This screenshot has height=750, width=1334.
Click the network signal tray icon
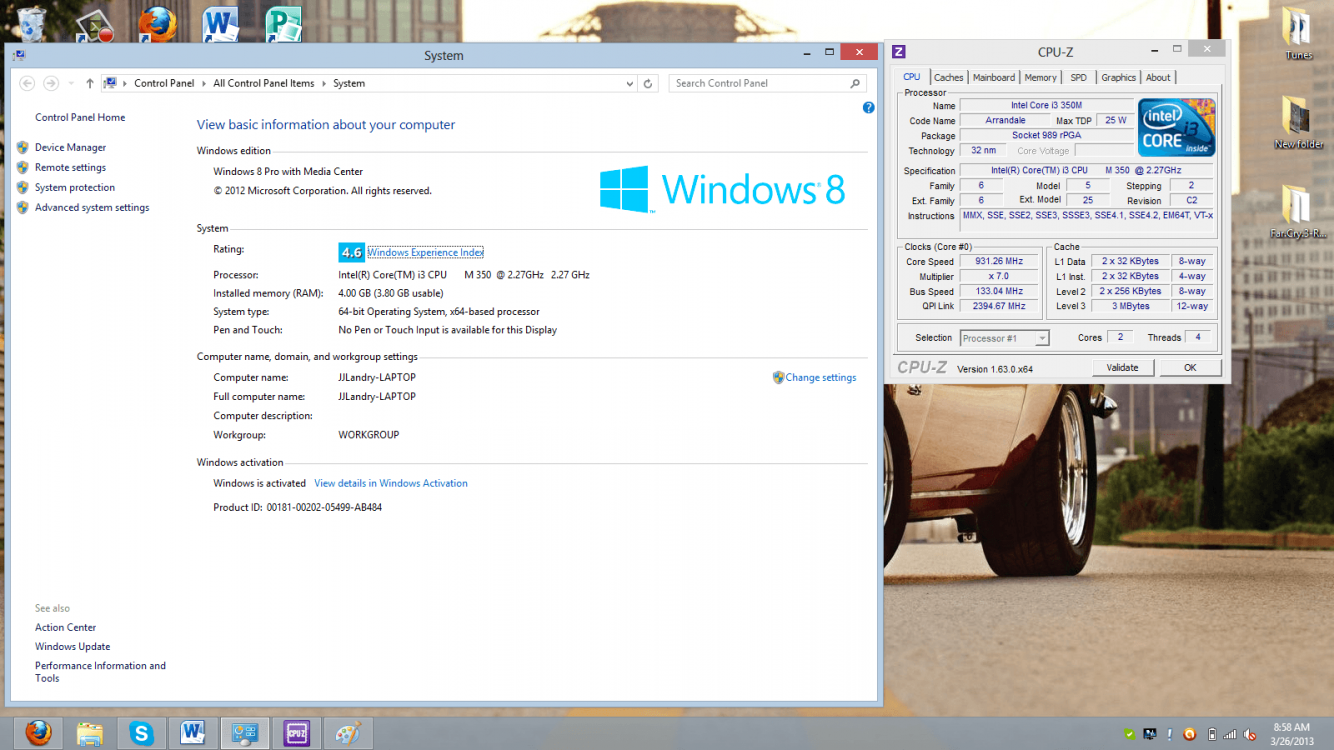click(x=1230, y=734)
